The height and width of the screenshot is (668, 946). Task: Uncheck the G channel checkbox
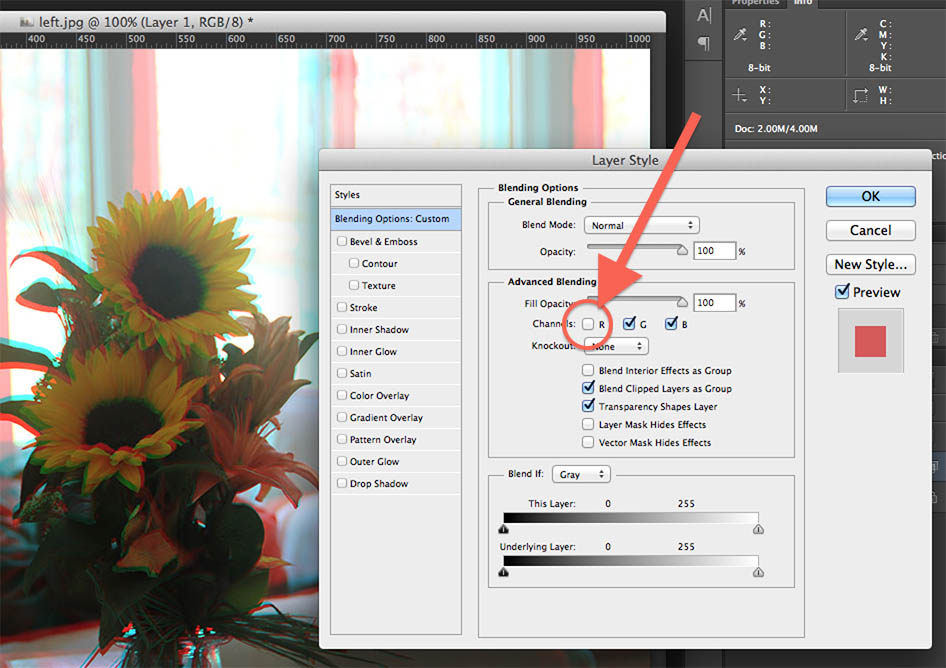tap(629, 323)
